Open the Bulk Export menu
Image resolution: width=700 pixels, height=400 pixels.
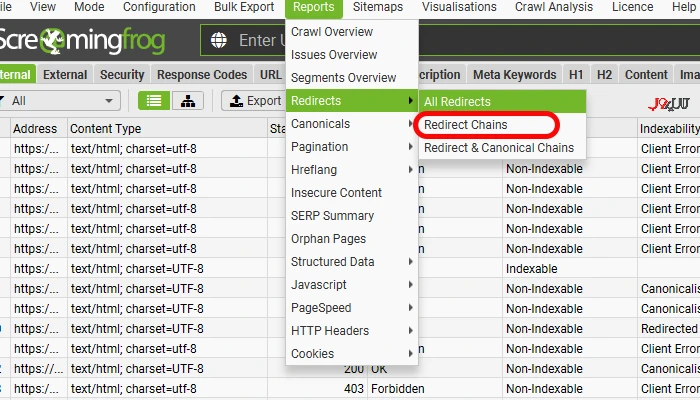point(244,7)
